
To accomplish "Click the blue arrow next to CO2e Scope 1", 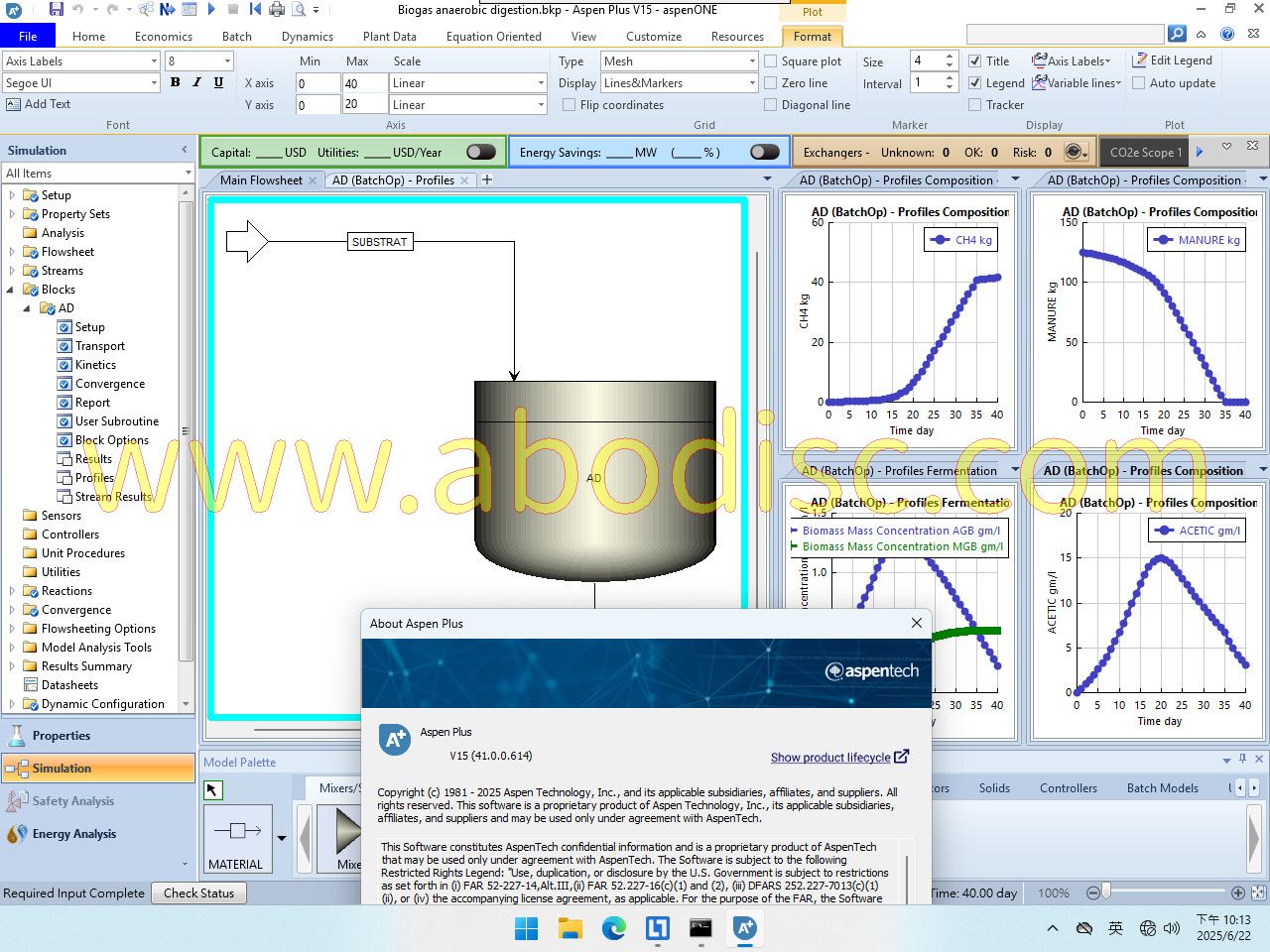I will 1200,152.
